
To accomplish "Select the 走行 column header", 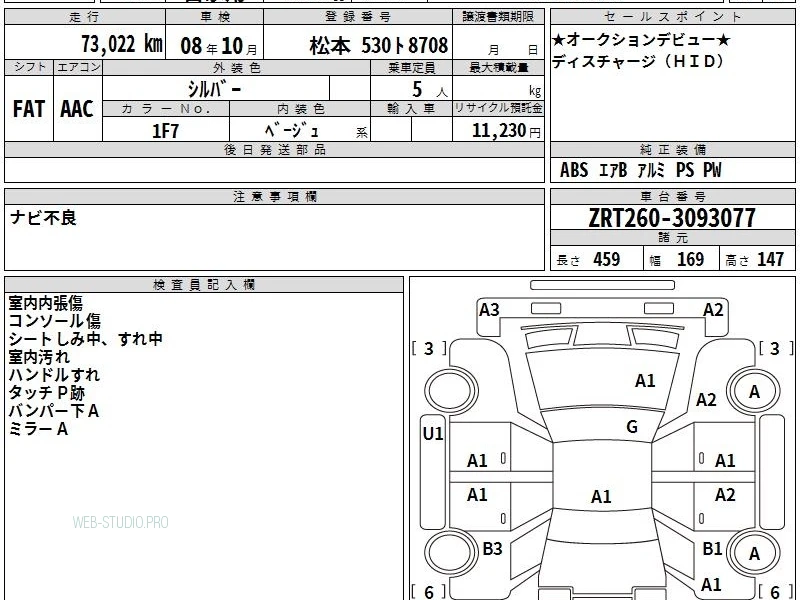I will (85, 17).
